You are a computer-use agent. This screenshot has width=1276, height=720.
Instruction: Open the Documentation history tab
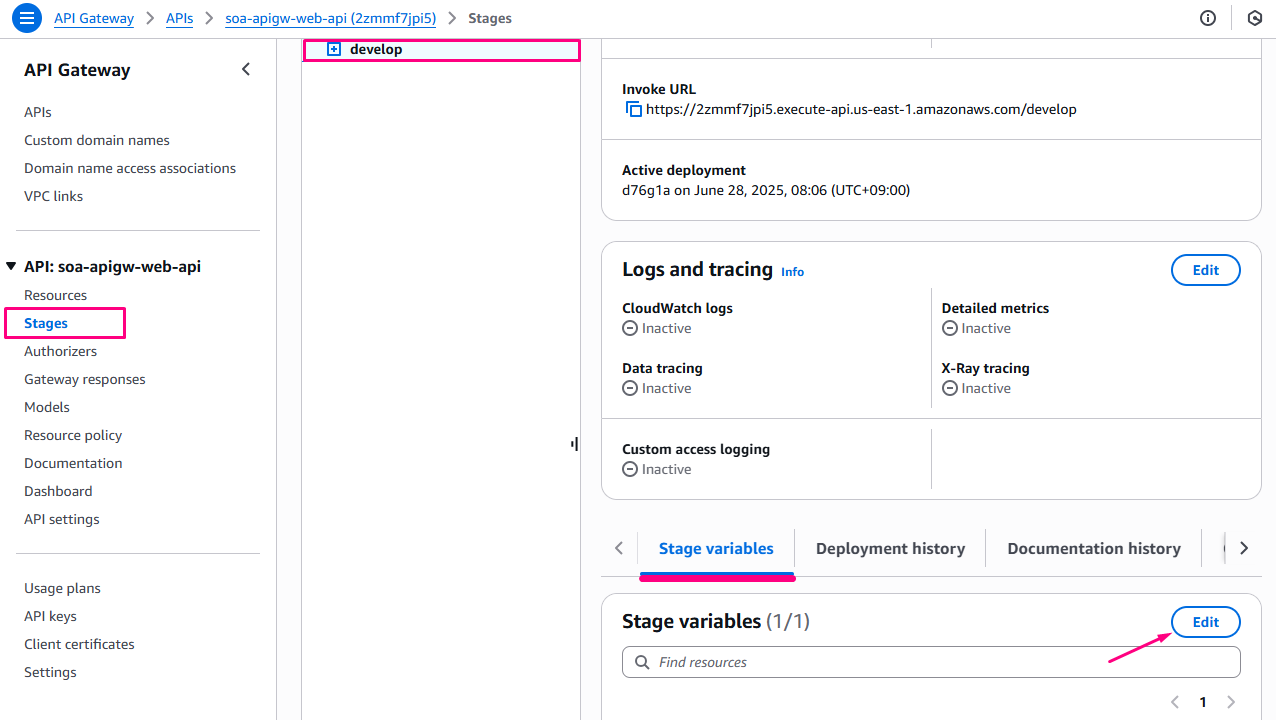click(x=1093, y=548)
